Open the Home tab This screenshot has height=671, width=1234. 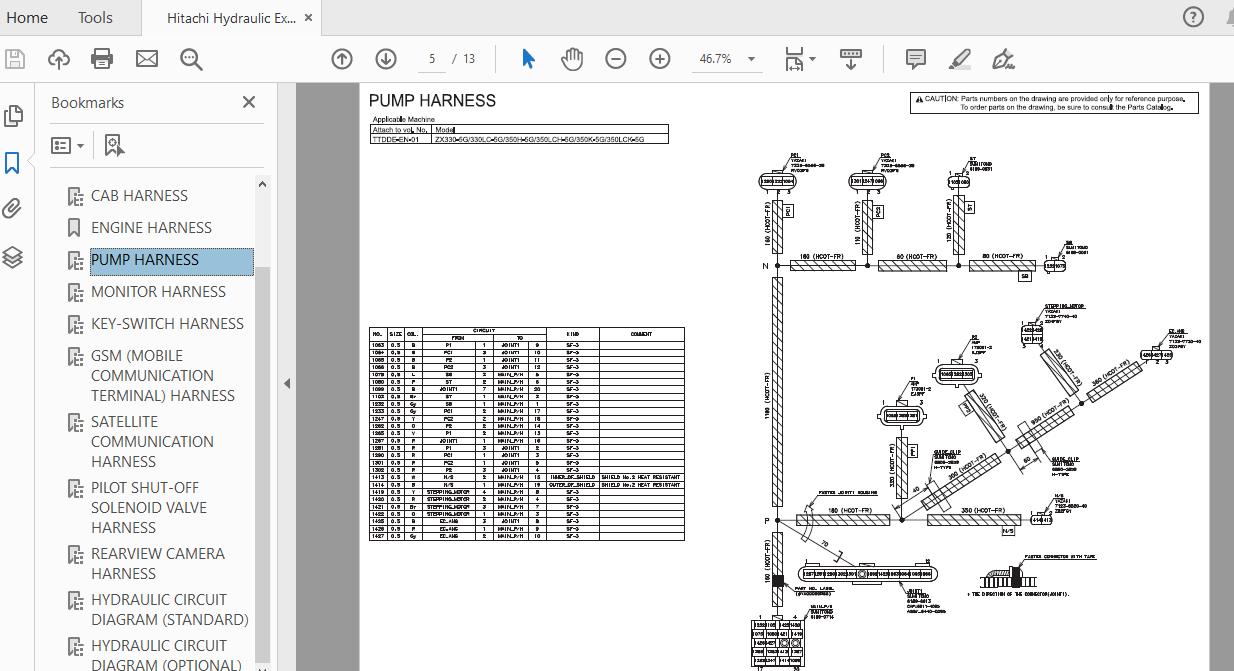click(27, 17)
